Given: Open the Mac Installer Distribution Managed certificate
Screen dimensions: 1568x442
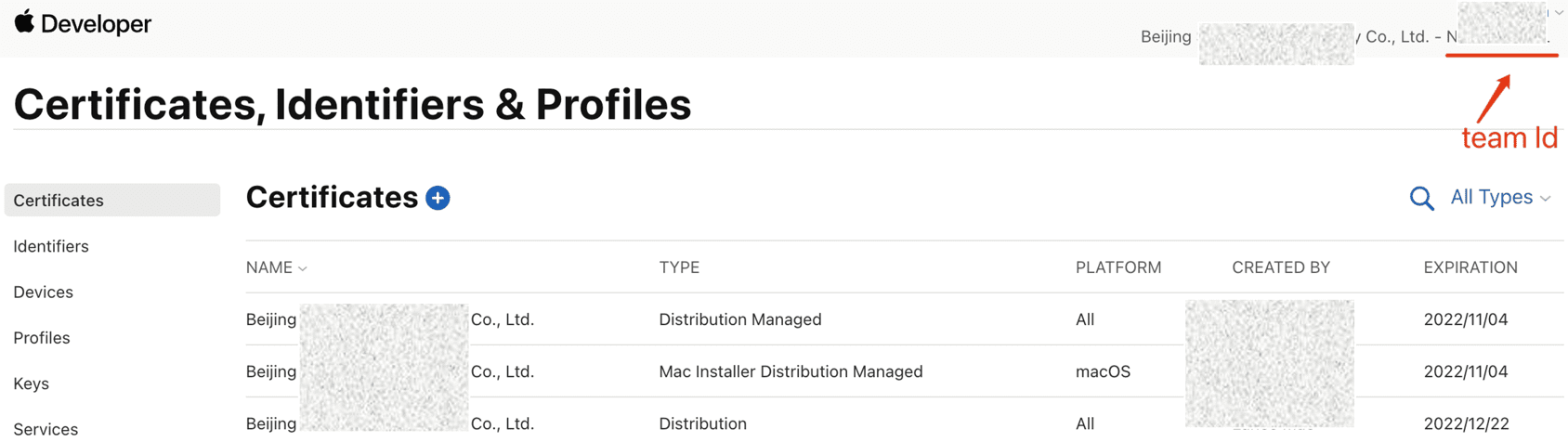Looking at the screenshot, I should pyautogui.click(x=791, y=371).
